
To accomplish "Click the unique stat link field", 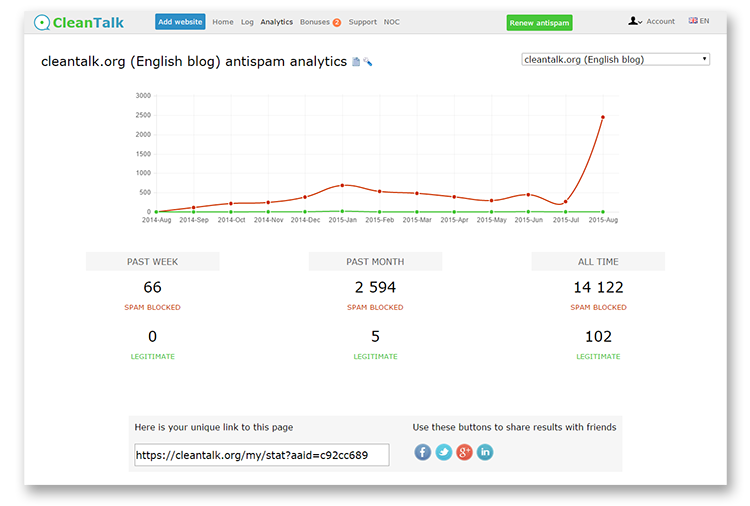I will (261, 455).
